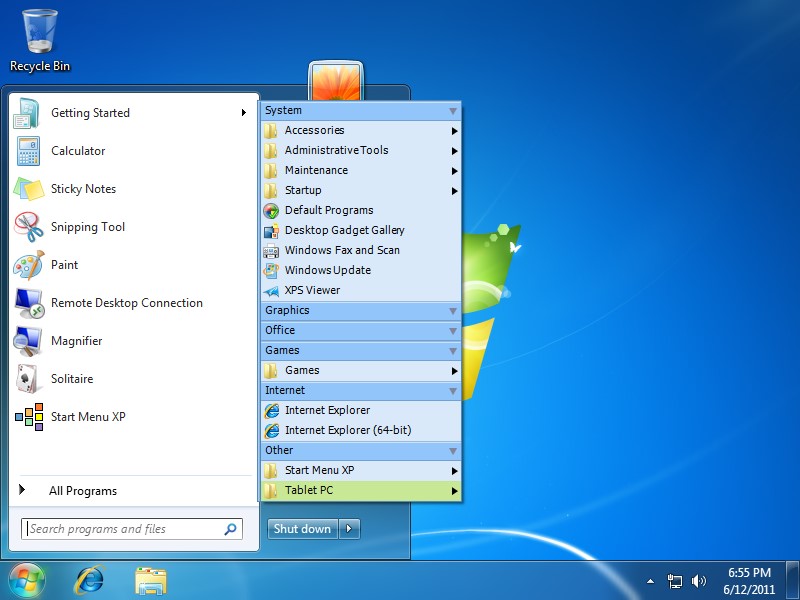Show hidden tray icons arrow

click(650, 581)
